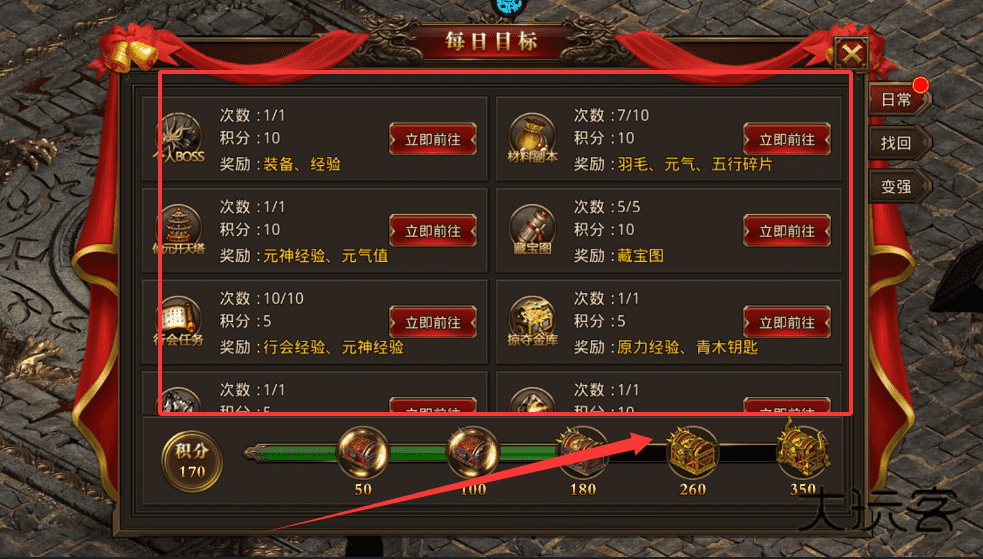This screenshot has height=559, width=983.
Task: Click the 个人BOSS quest icon
Action: pyautogui.click(x=179, y=139)
